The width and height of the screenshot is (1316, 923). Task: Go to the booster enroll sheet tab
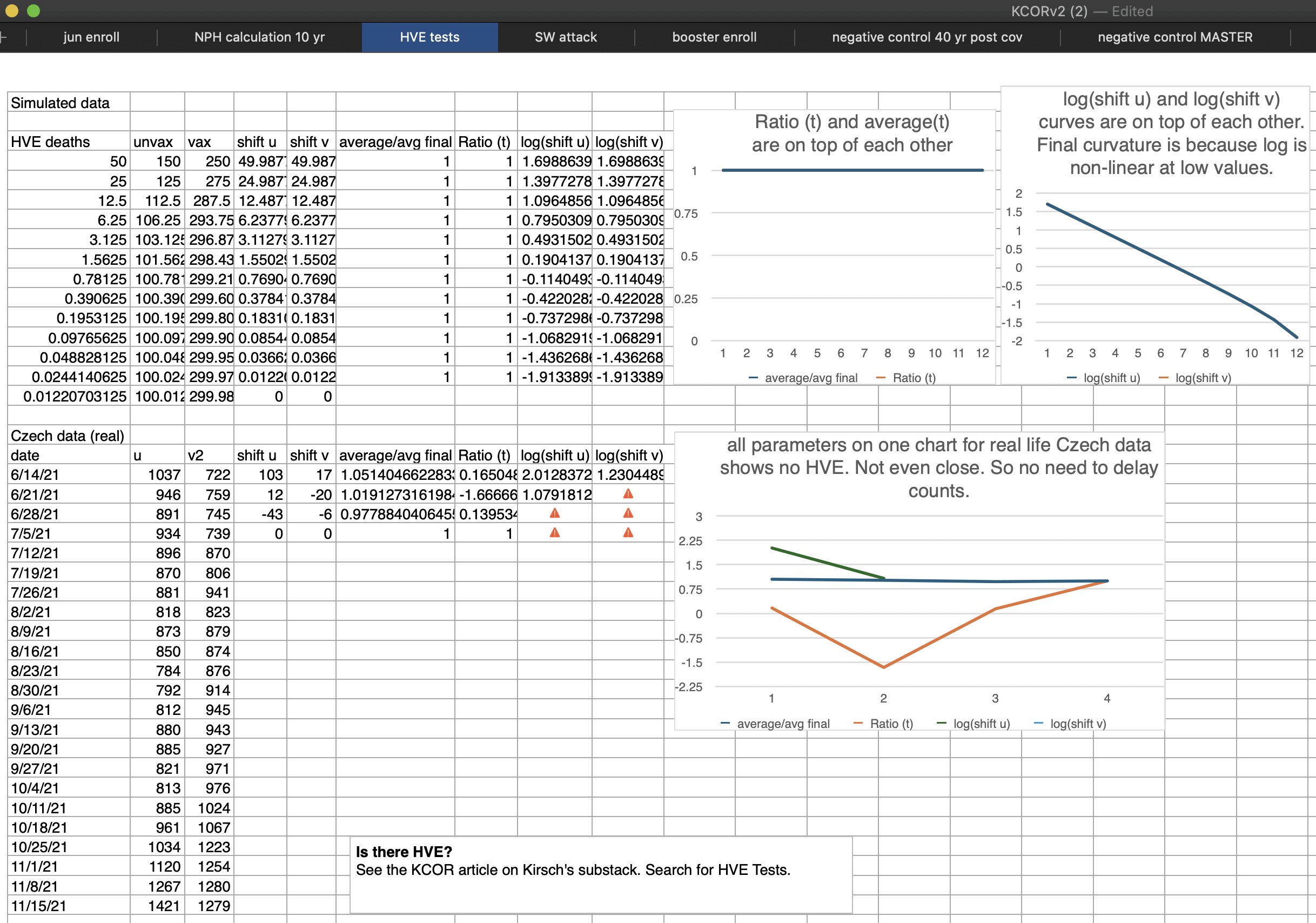(x=714, y=37)
